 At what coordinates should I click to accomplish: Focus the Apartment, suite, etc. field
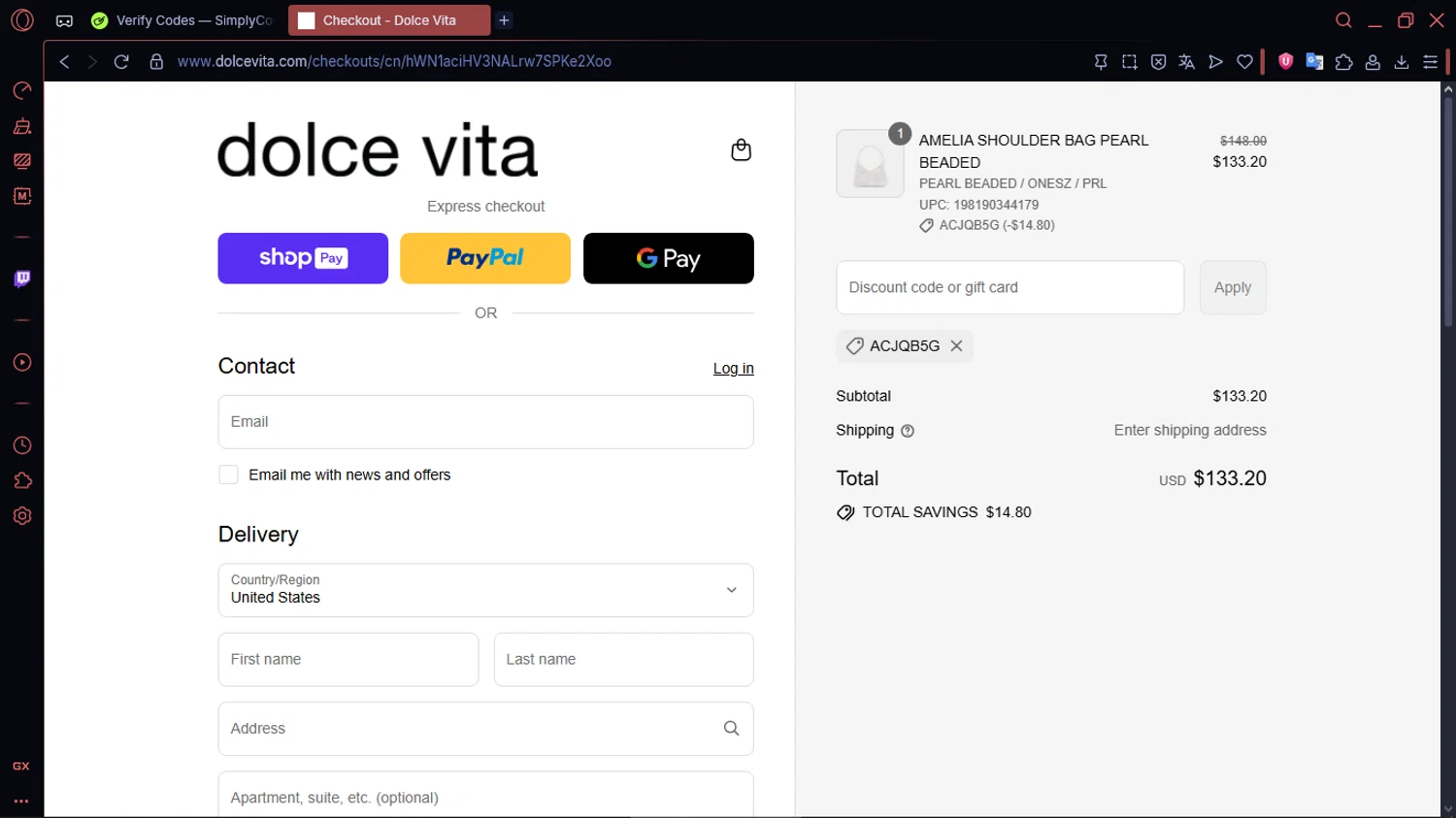pos(486,795)
